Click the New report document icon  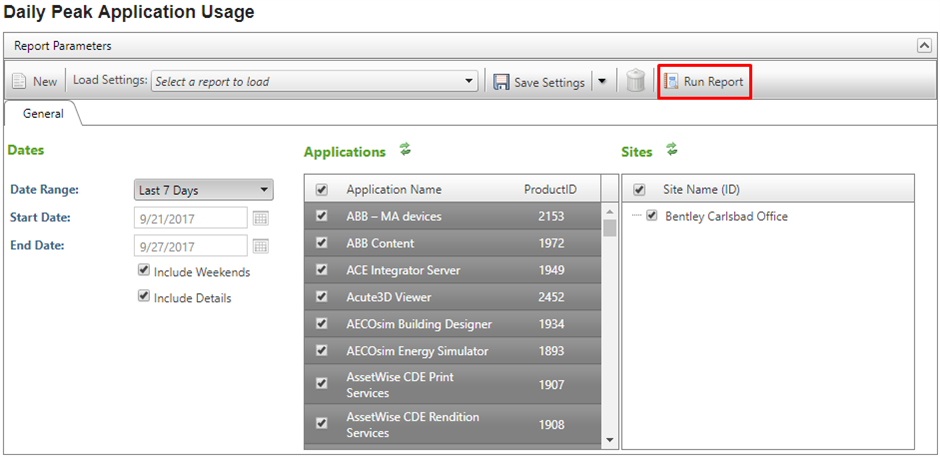point(20,82)
